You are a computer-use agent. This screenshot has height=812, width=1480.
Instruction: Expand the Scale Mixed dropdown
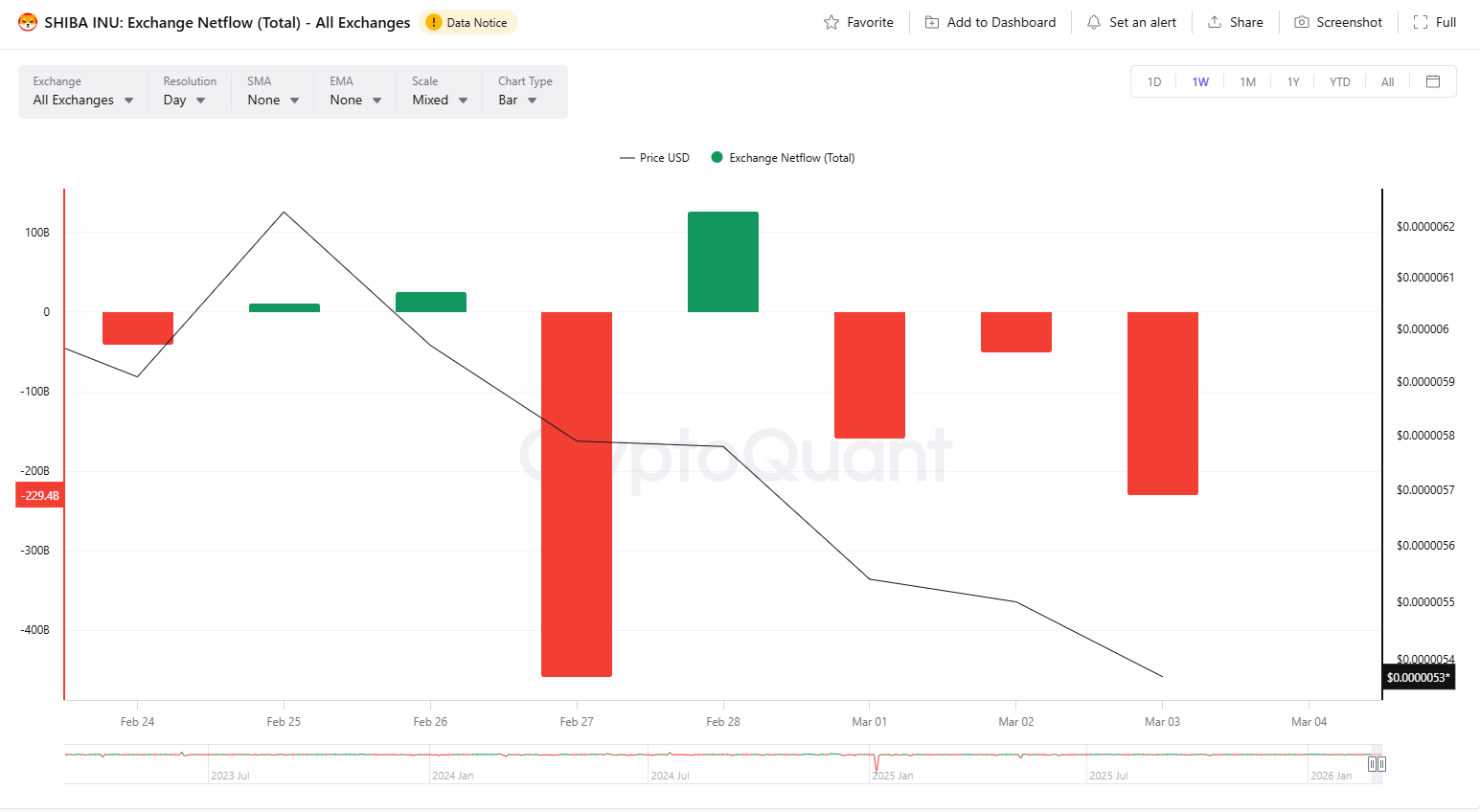point(440,100)
